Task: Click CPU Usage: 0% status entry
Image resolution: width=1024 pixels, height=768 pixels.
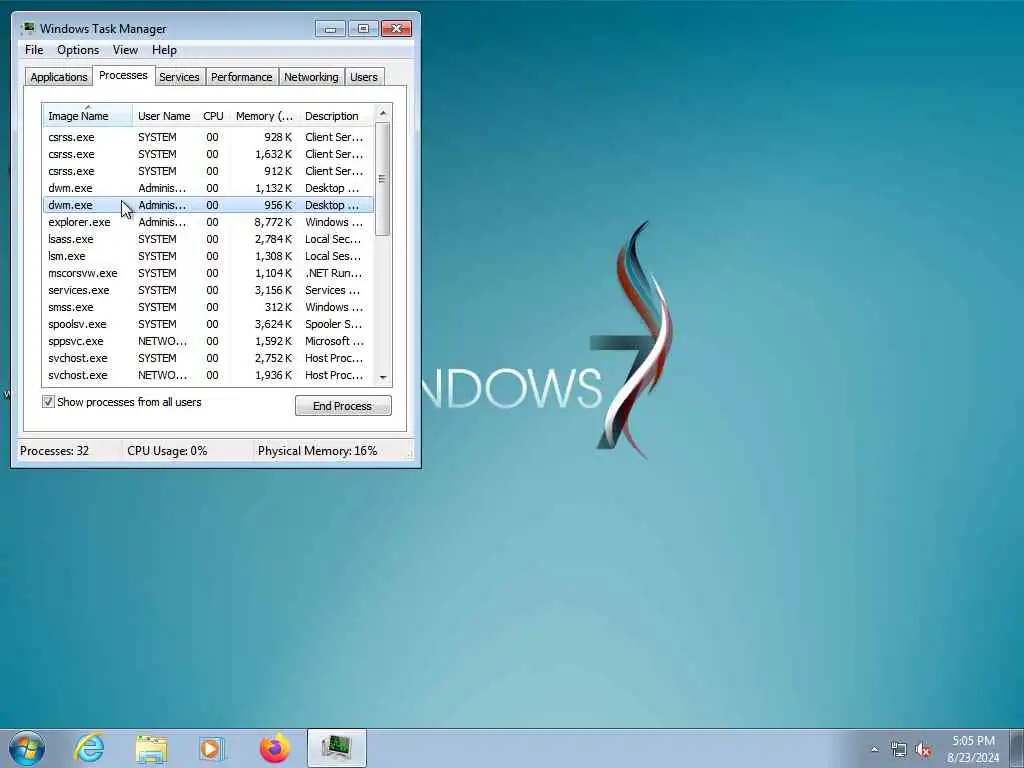Action: click(x=167, y=451)
